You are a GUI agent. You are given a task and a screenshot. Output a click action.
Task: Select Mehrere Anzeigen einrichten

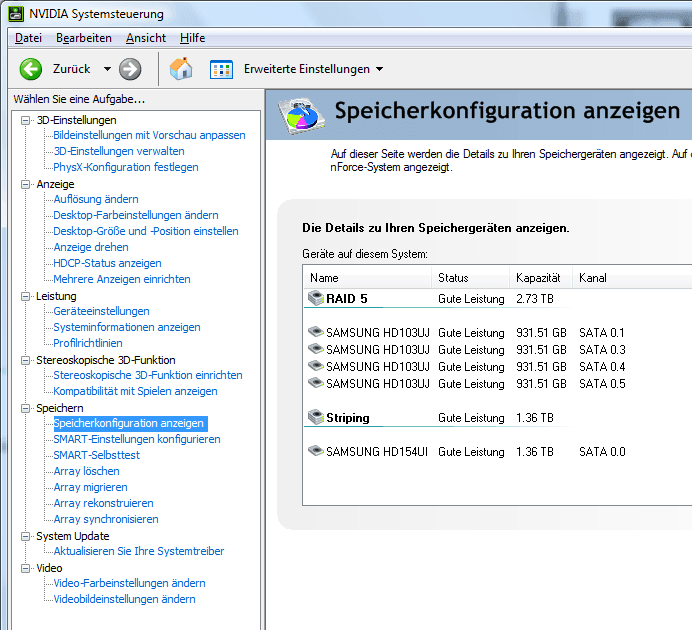(122, 279)
